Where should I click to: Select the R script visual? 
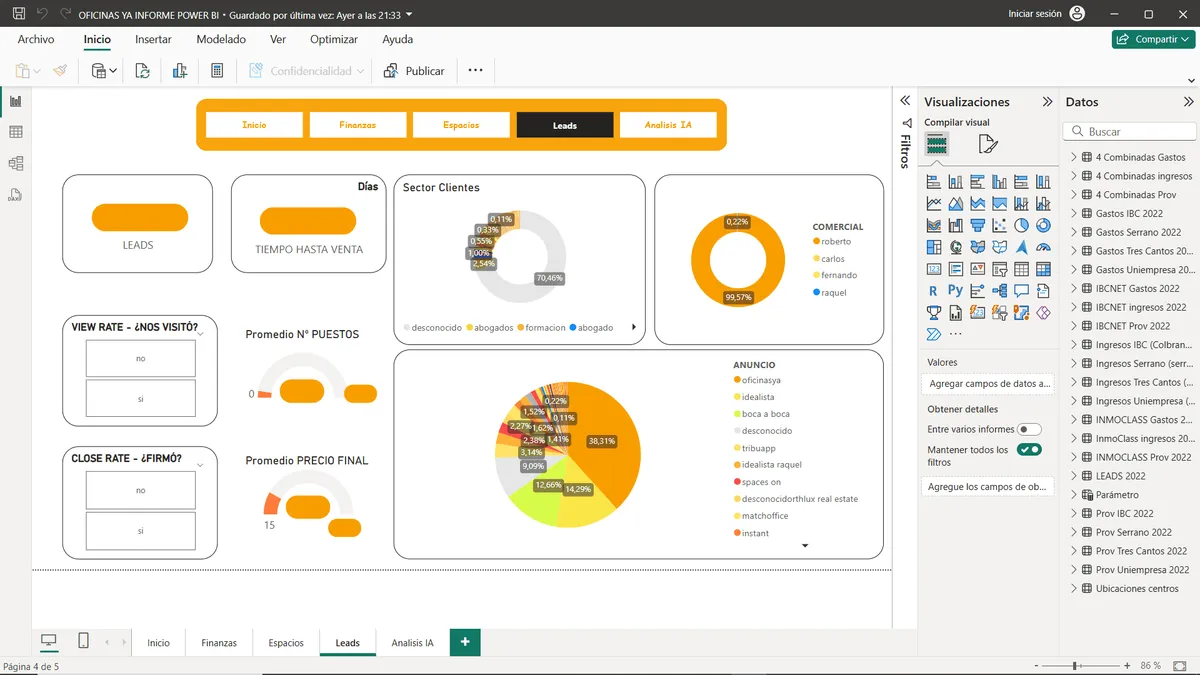point(934,291)
